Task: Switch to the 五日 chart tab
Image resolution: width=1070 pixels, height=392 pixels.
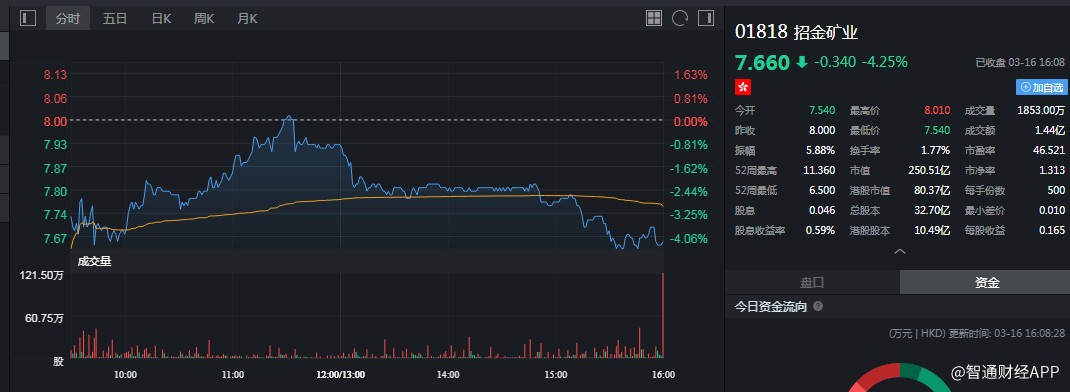Action: (115, 18)
